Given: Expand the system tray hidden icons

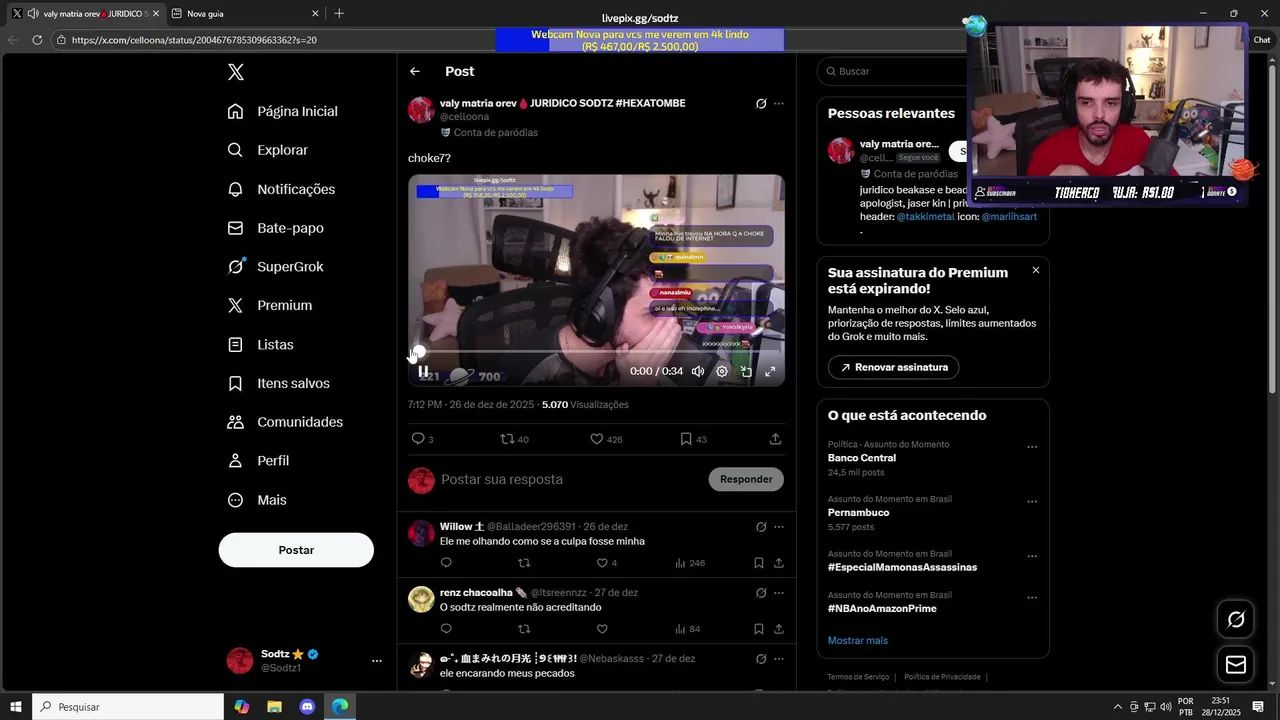Looking at the screenshot, I should click(1118, 707).
